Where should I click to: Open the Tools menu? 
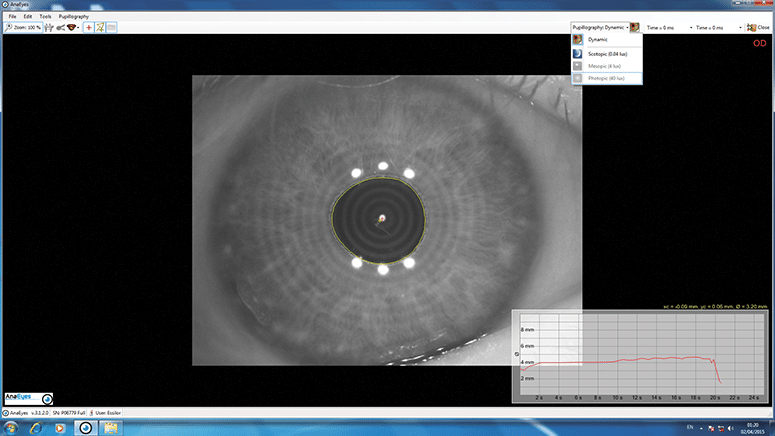45,17
